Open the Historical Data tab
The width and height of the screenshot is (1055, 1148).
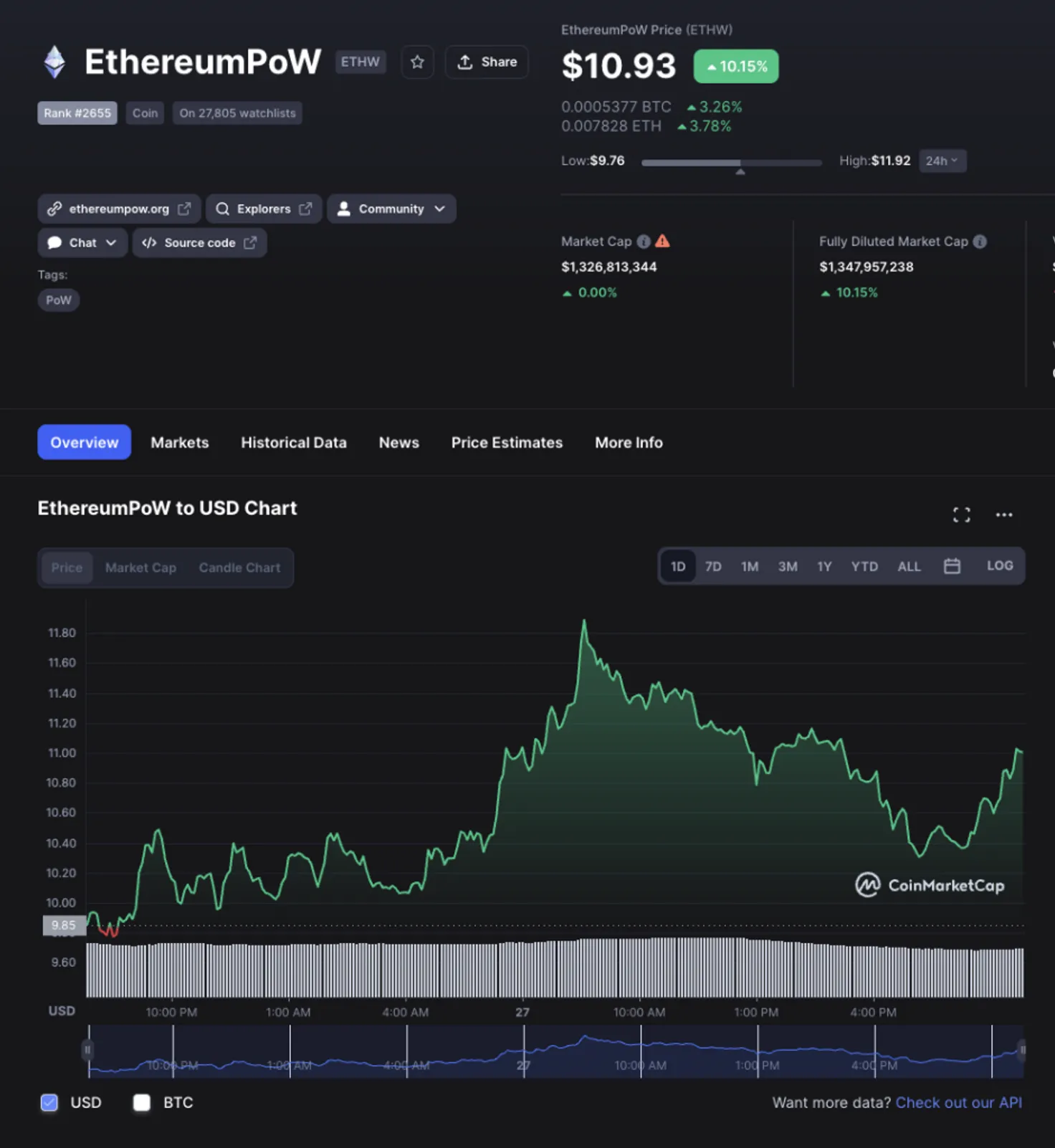point(294,443)
